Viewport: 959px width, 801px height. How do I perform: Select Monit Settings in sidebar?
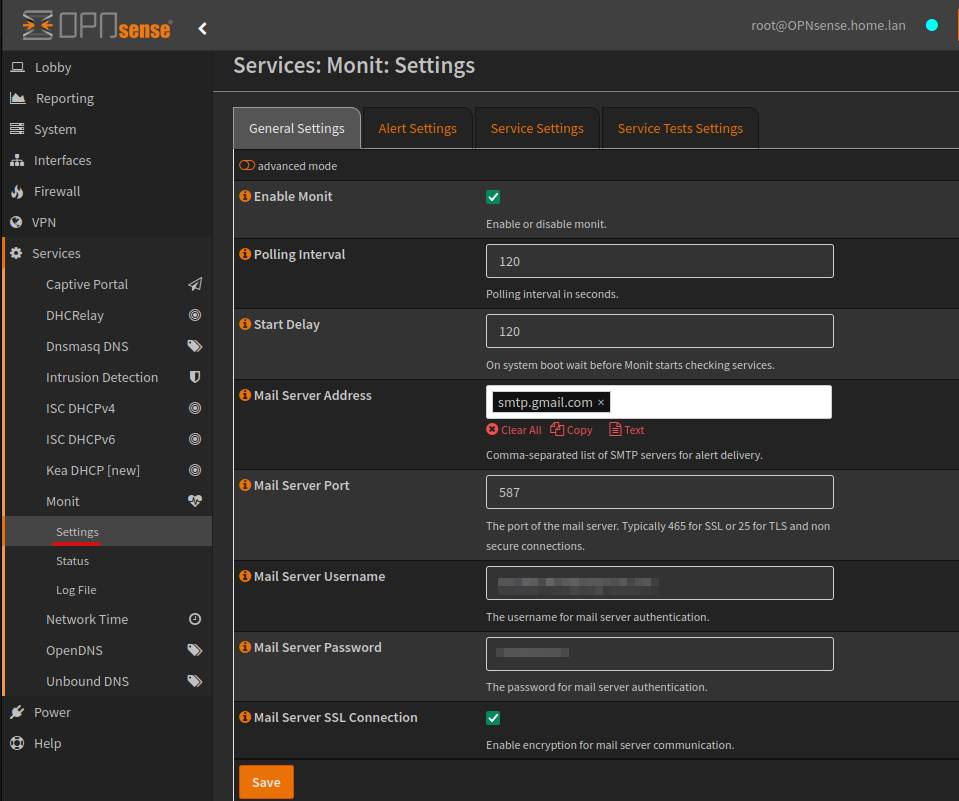coord(77,532)
